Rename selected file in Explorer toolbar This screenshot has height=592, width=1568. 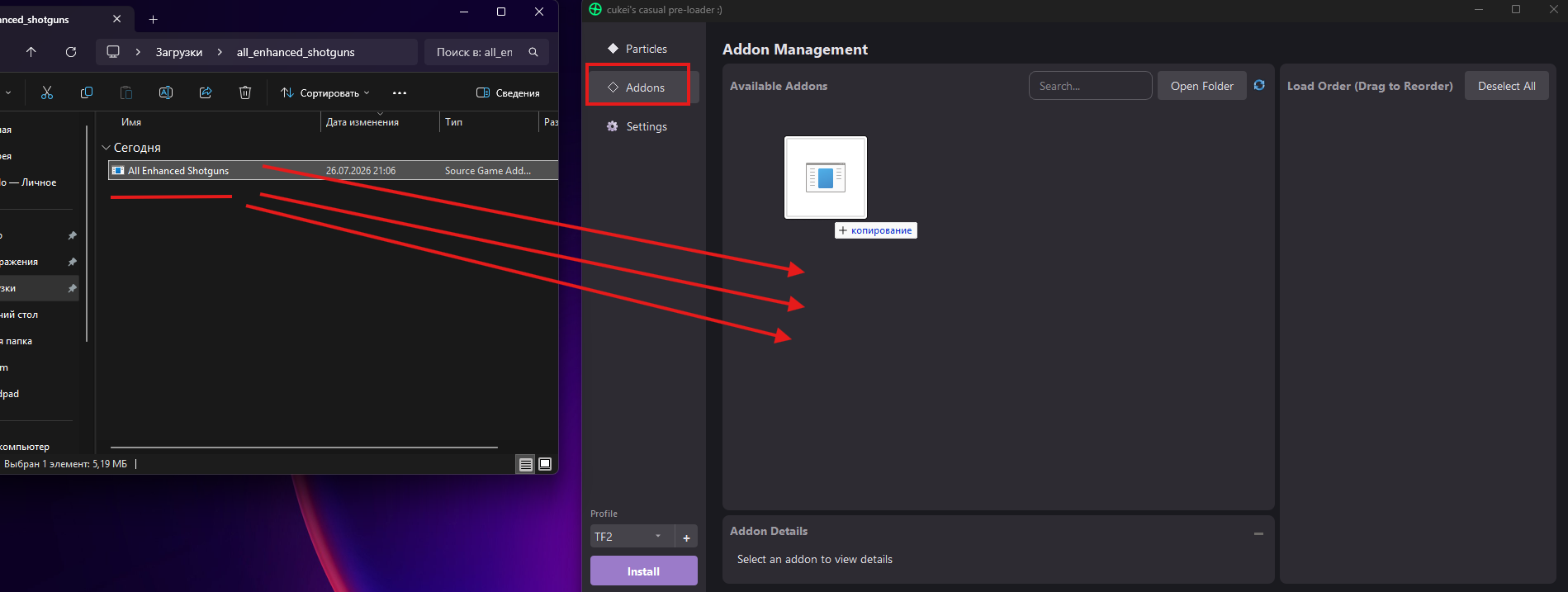[166, 93]
